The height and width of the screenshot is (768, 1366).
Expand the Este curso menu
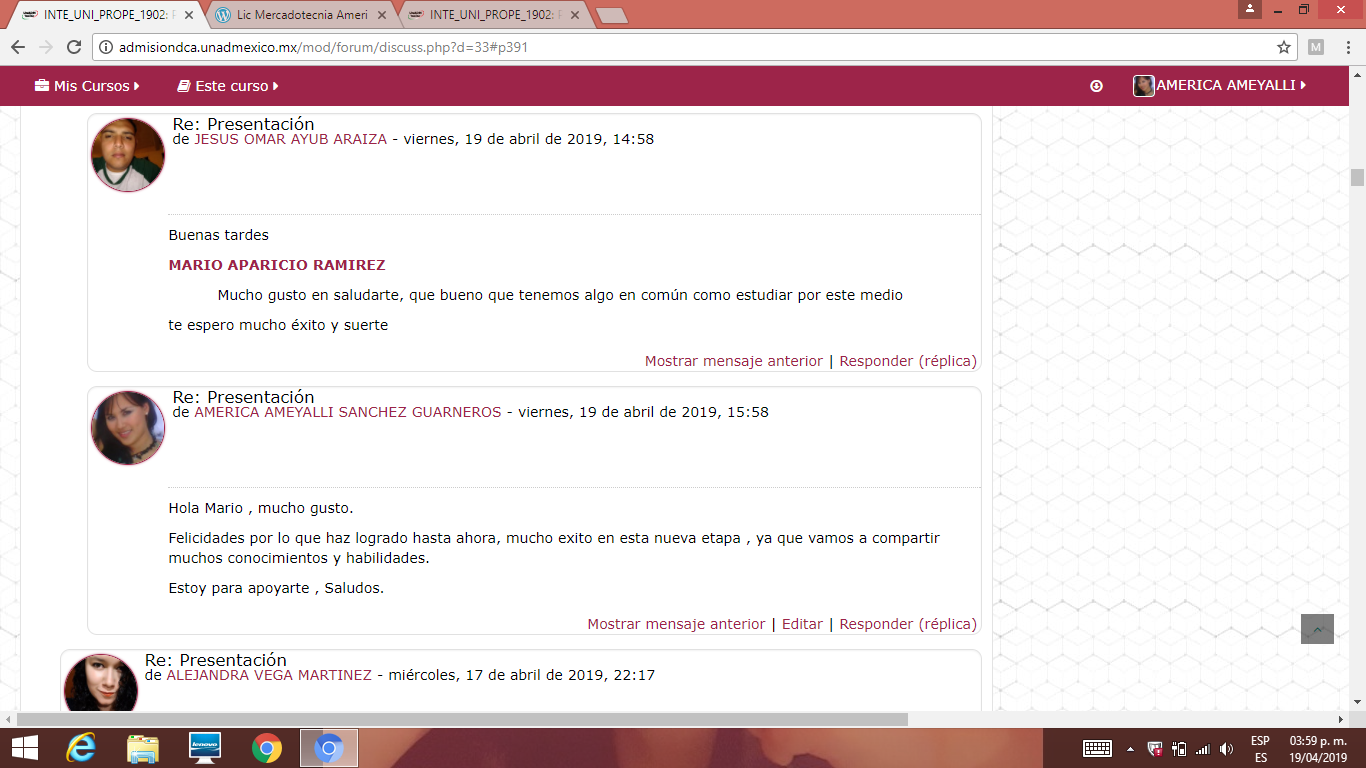tap(228, 86)
